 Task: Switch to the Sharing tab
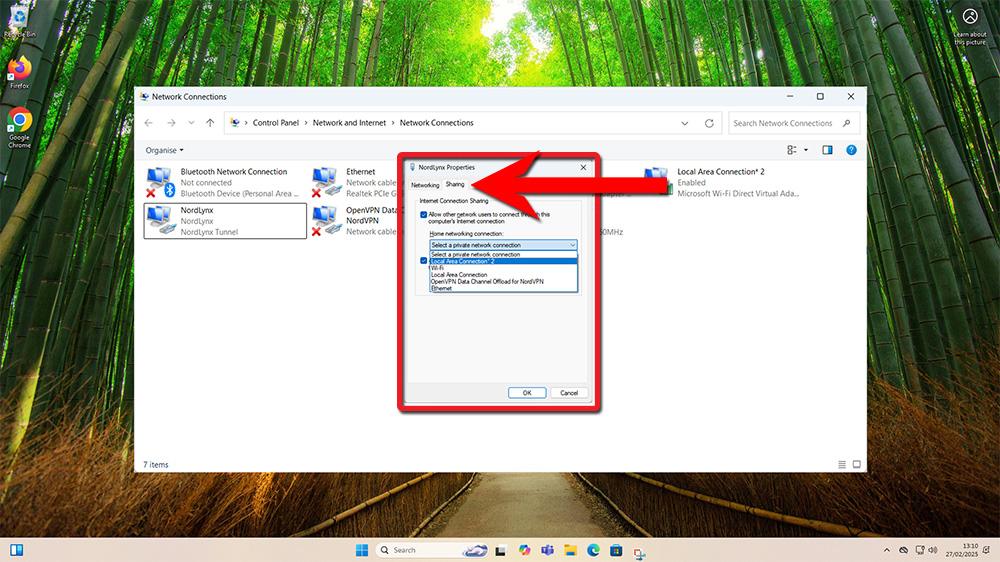[x=455, y=184]
